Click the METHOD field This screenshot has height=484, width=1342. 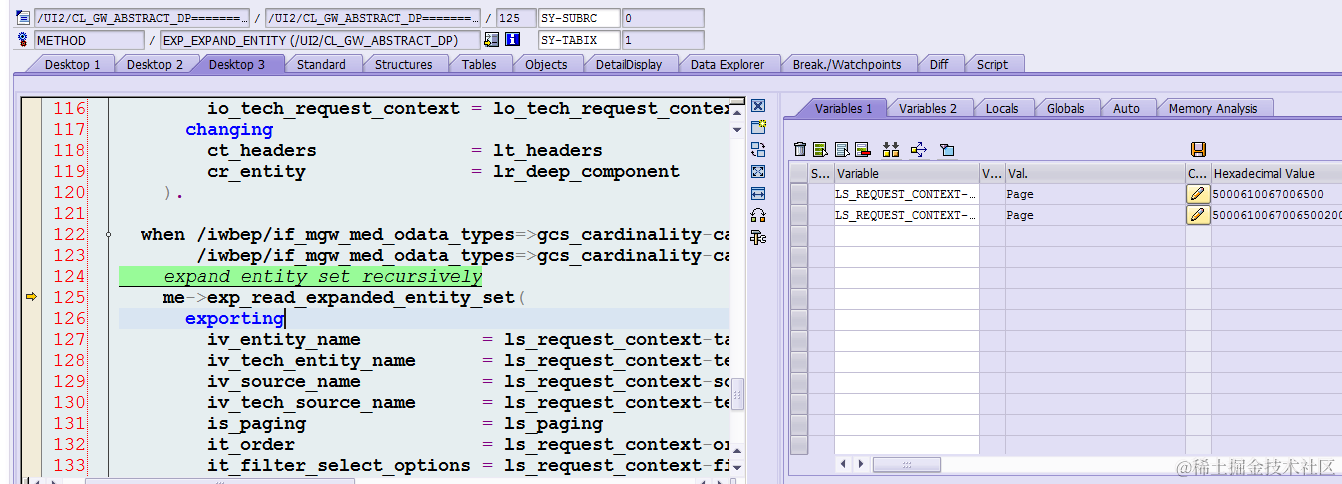89,40
